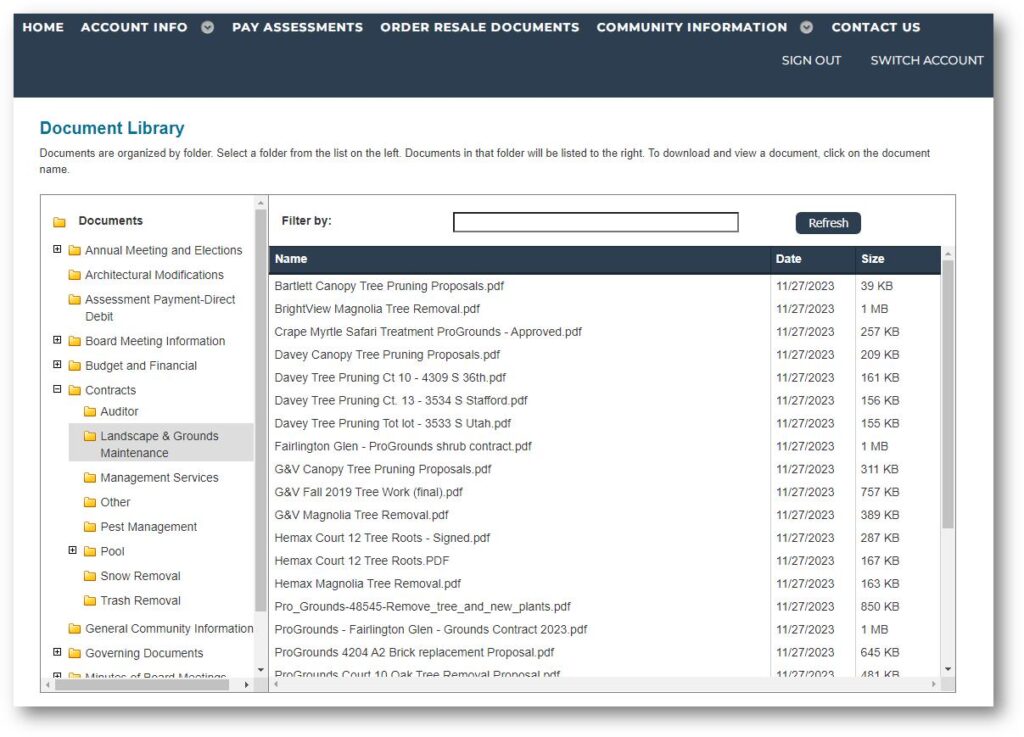Screen dimensions: 1024x737
Task: Click the Auditor folder icon
Action: pos(90,411)
